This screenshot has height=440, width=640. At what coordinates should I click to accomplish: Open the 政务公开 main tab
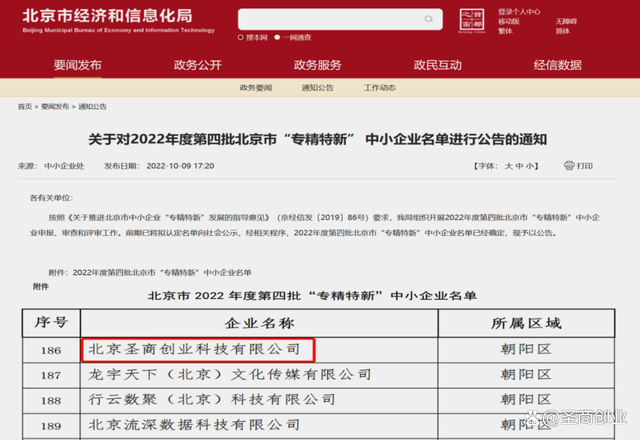198,65
